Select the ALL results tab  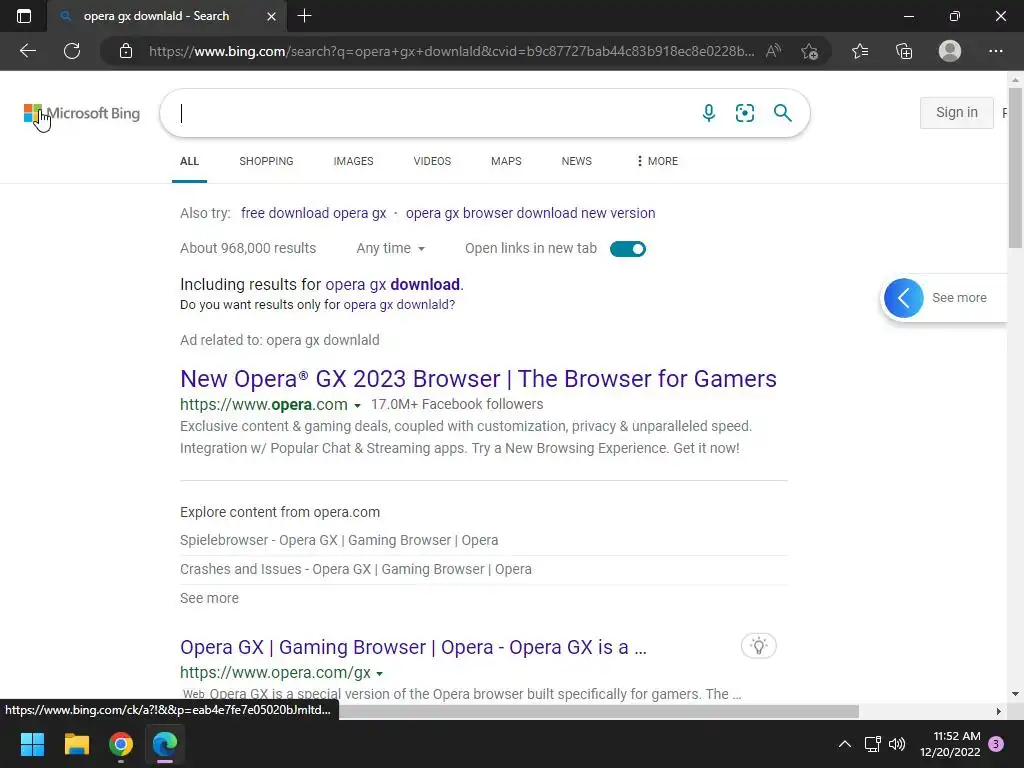point(189,161)
